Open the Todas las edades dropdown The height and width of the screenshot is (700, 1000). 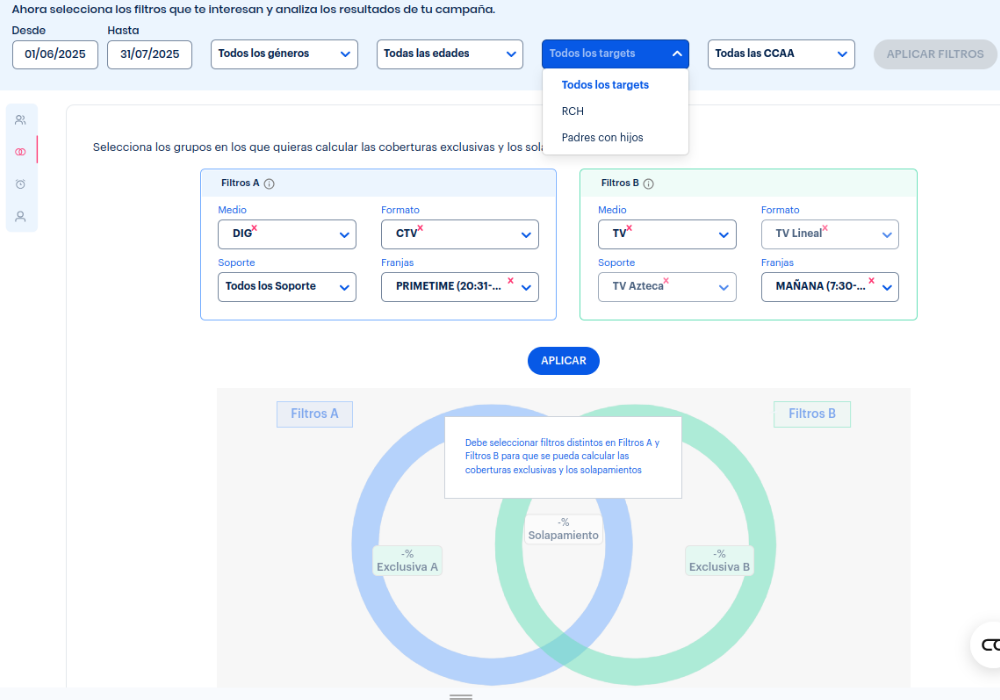(449, 54)
